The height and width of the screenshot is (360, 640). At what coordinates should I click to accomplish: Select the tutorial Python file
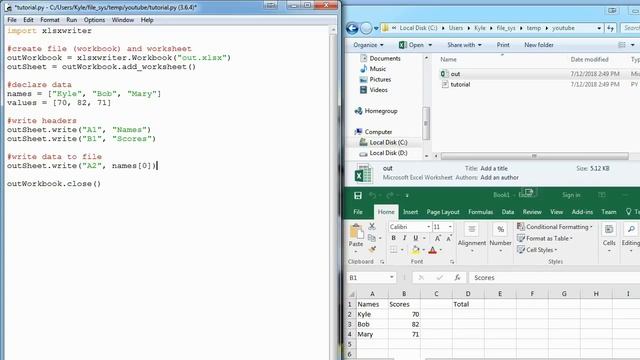click(460, 84)
